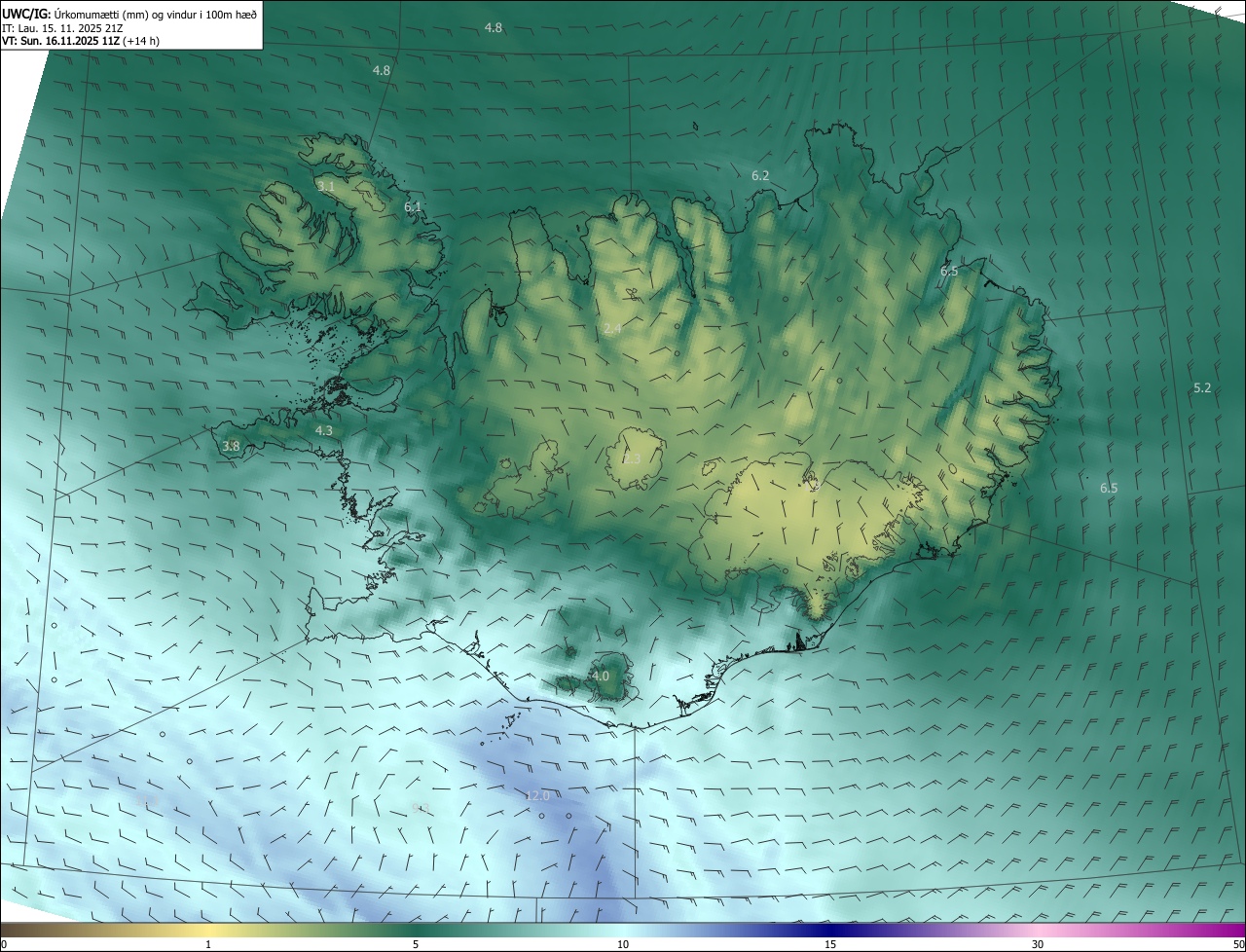Click the 30 tick on the color scale
This screenshot has height=952, width=1246.
(x=1038, y=944)
